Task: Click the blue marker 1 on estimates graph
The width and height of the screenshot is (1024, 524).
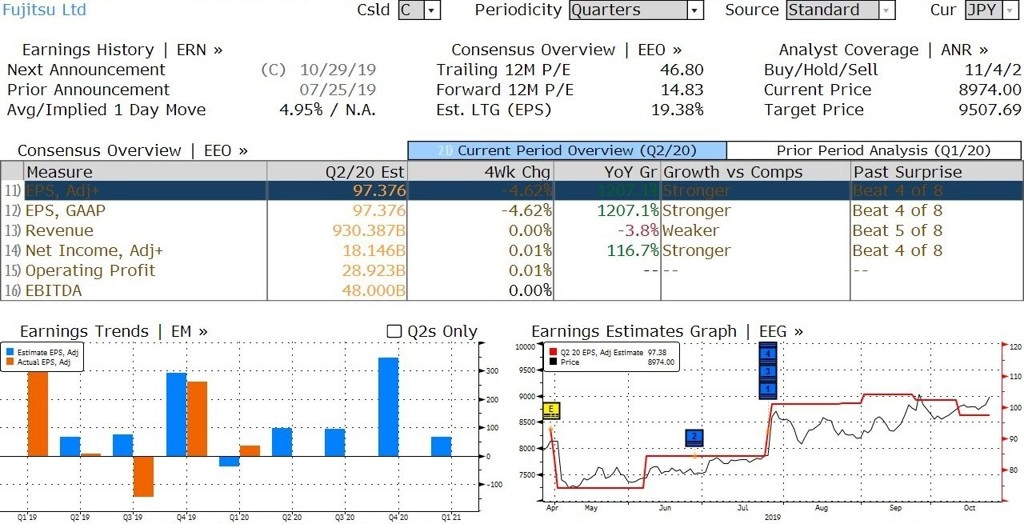Action: tap(768, 389)
